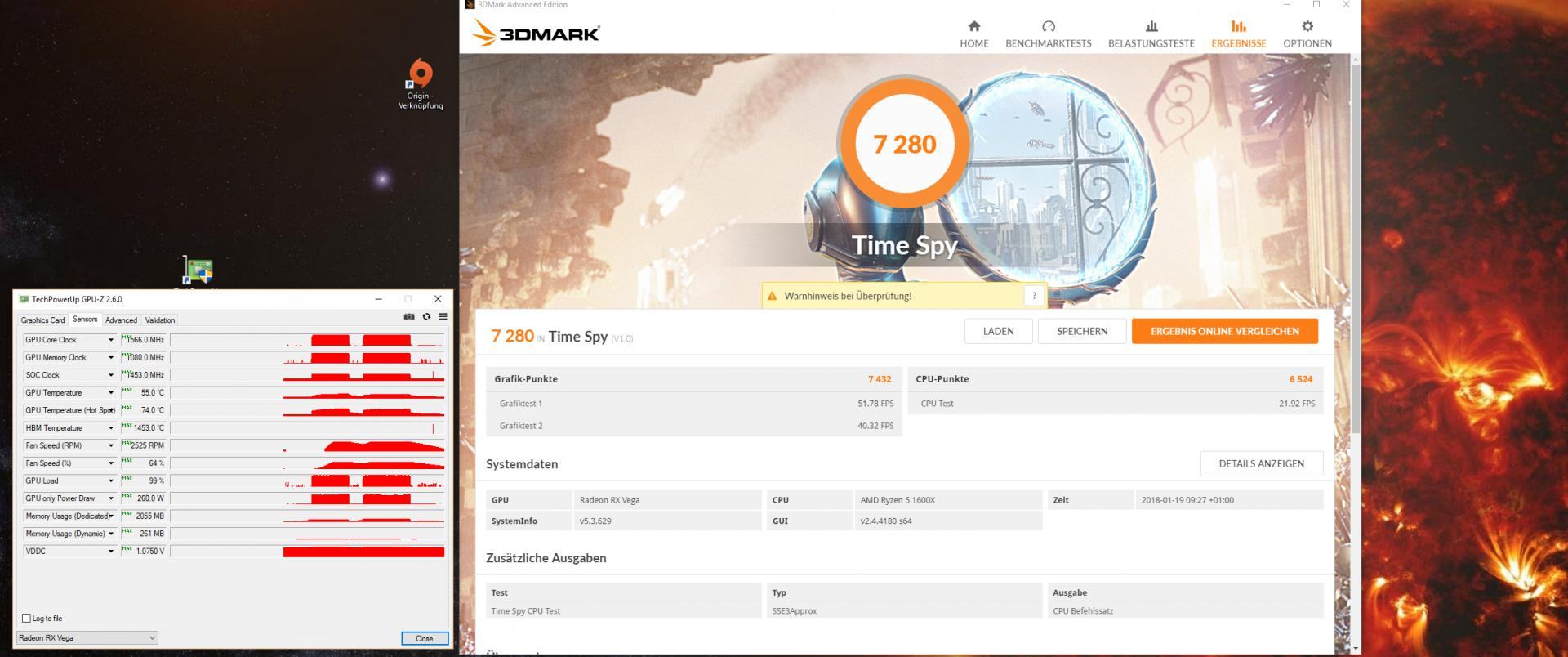Image resolution: width=1568 pixels, height=657 pixels.
Task: Click Hot Spot temperature value 74.0 °C
Action: pyautogui.click(x=144, y=410)
